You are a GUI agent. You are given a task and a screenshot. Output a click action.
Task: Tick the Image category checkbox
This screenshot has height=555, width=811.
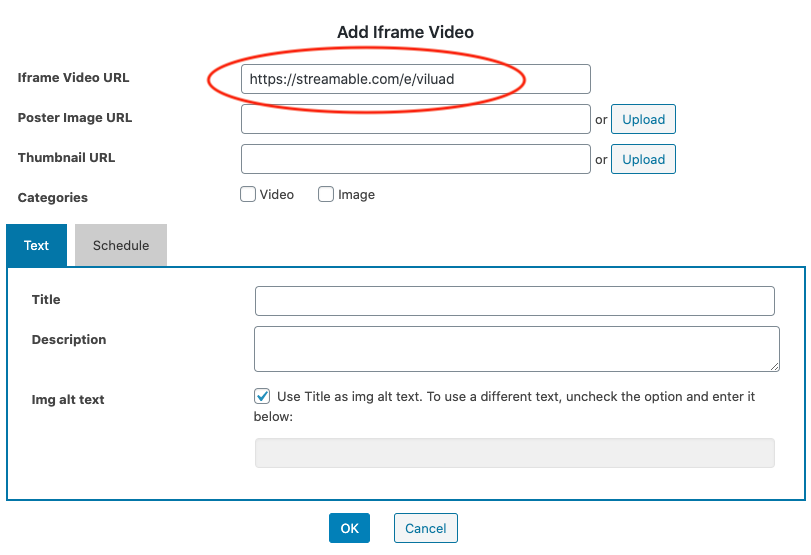coord(326,195)
